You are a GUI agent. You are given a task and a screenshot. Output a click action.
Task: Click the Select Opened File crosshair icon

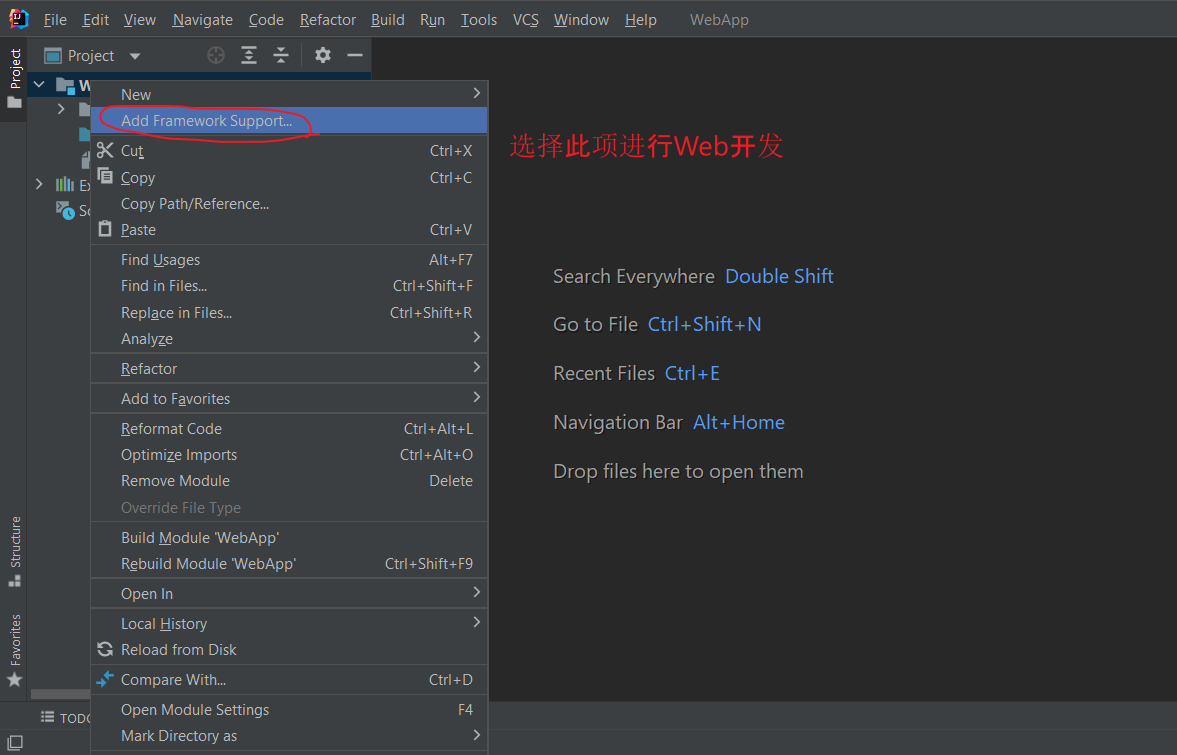[x=215, y=55]
